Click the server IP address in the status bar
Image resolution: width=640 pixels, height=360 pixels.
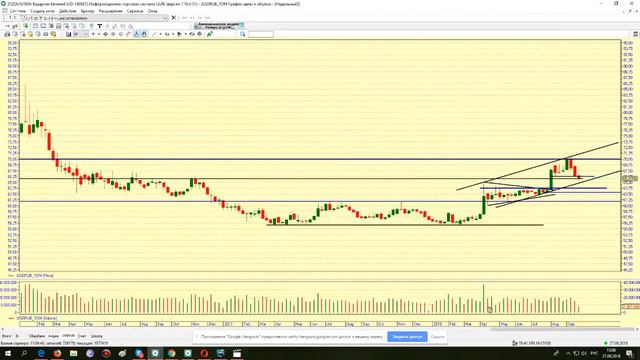(535, 343)
